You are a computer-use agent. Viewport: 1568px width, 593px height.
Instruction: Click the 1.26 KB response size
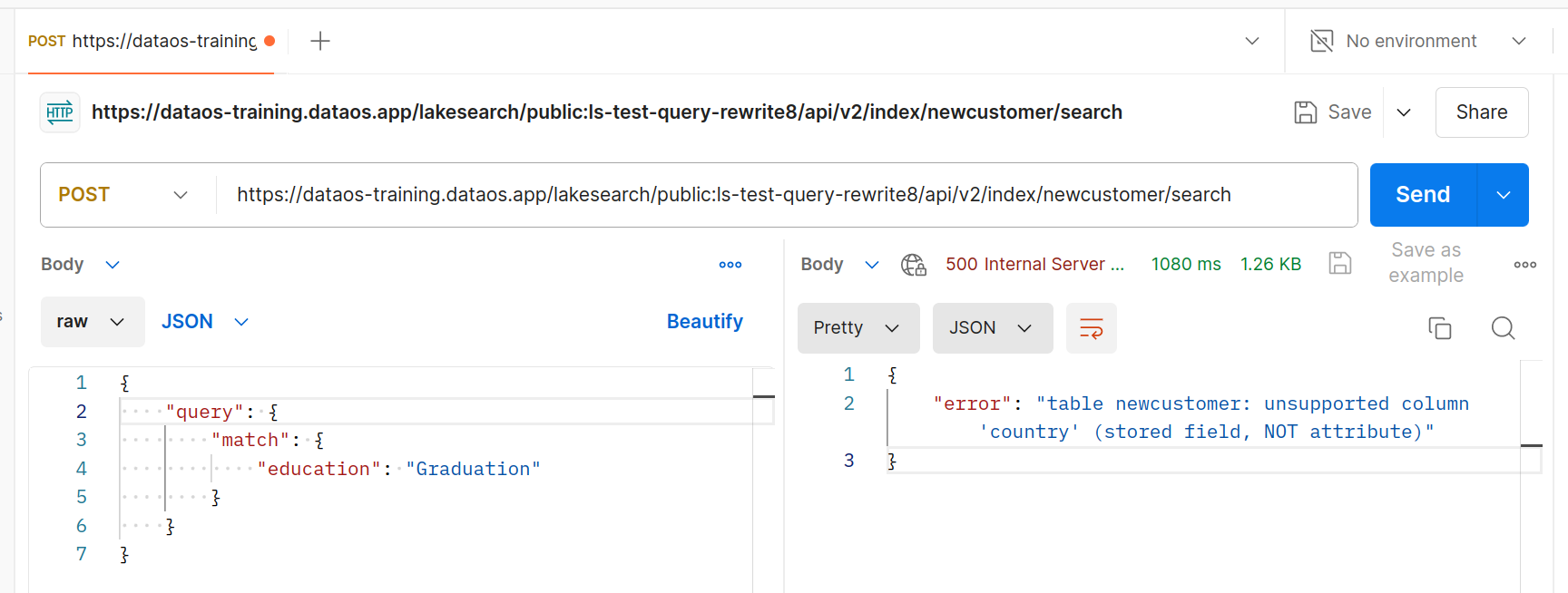(1270, 265)
